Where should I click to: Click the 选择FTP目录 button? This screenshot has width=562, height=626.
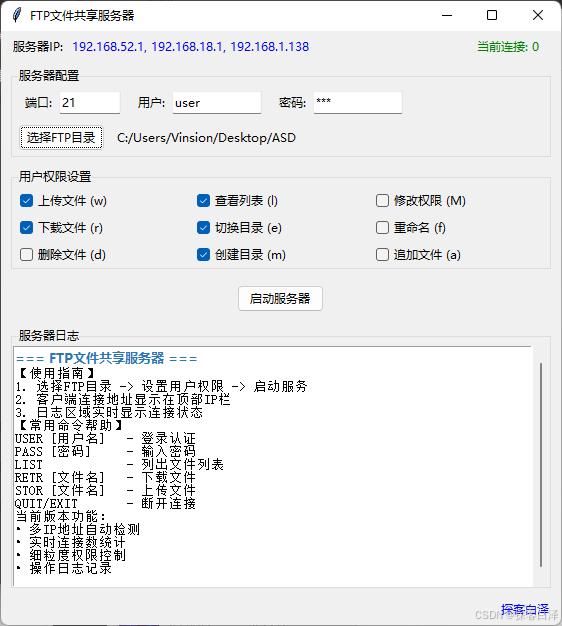coord(61,138)
